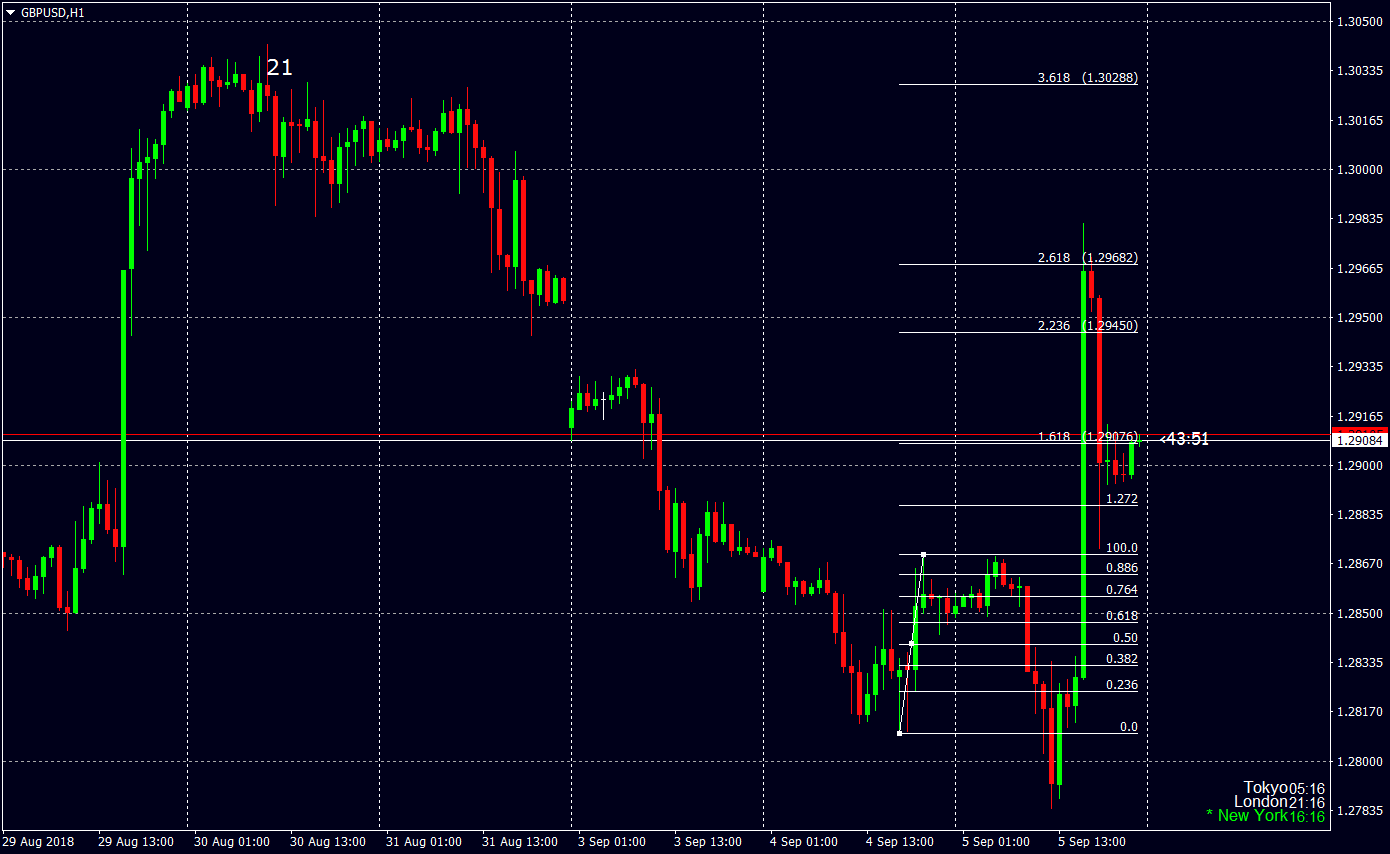Click the 0.618 Fibonacci retracement label
Image resolution: width=1390 pixels, height=854 pixels.
click(x=1122, y=615)
